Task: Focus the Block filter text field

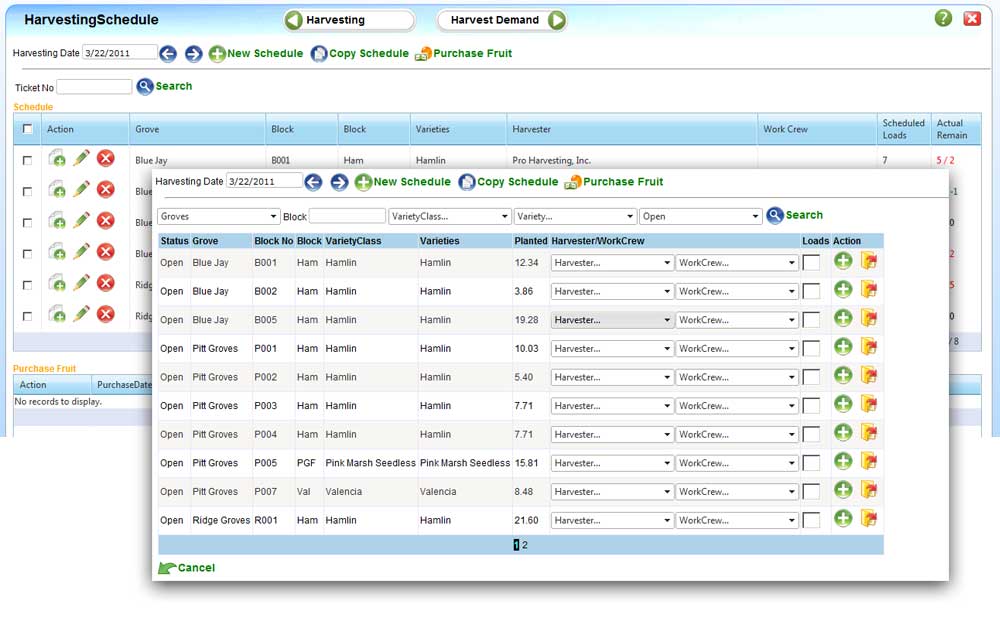Action: click(x=348, y=217)
